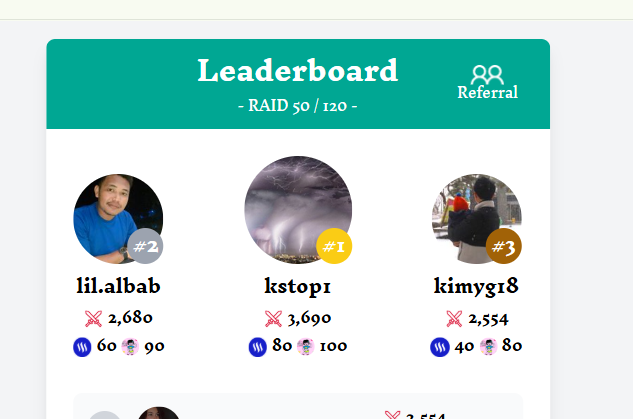Click the Steem coin icon beside 60
633x419 pixels.
pyautogui.click(x=82, y=347)
